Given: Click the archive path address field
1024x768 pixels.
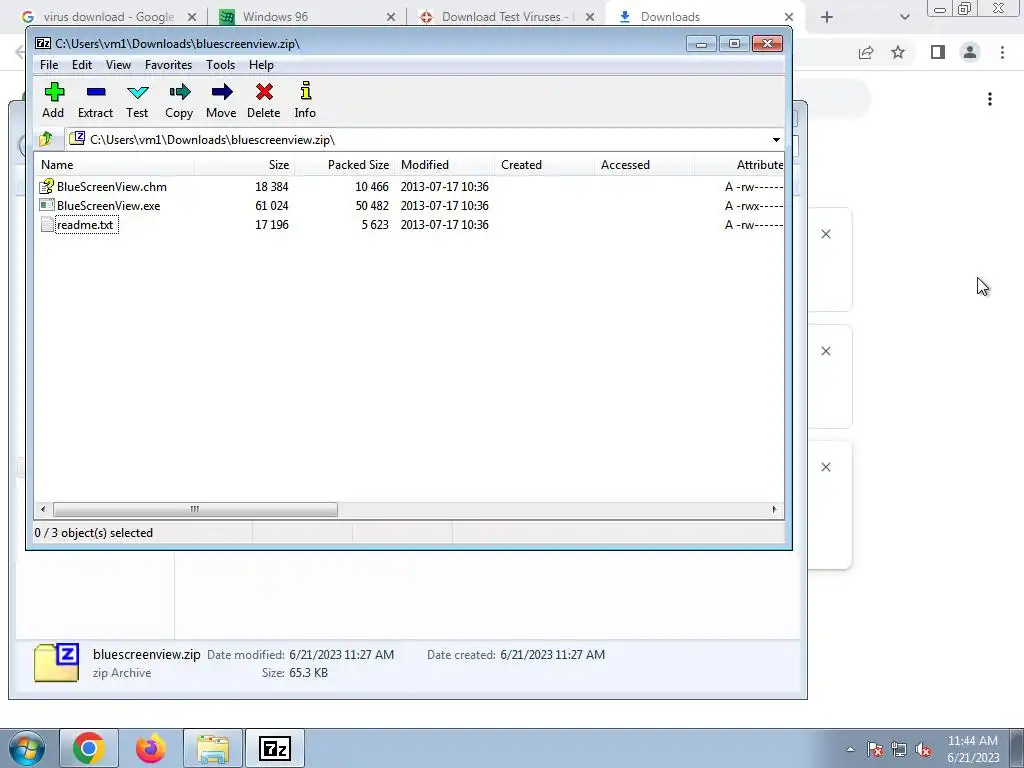Looking at the screenshot, I should [x=418, y=140].
